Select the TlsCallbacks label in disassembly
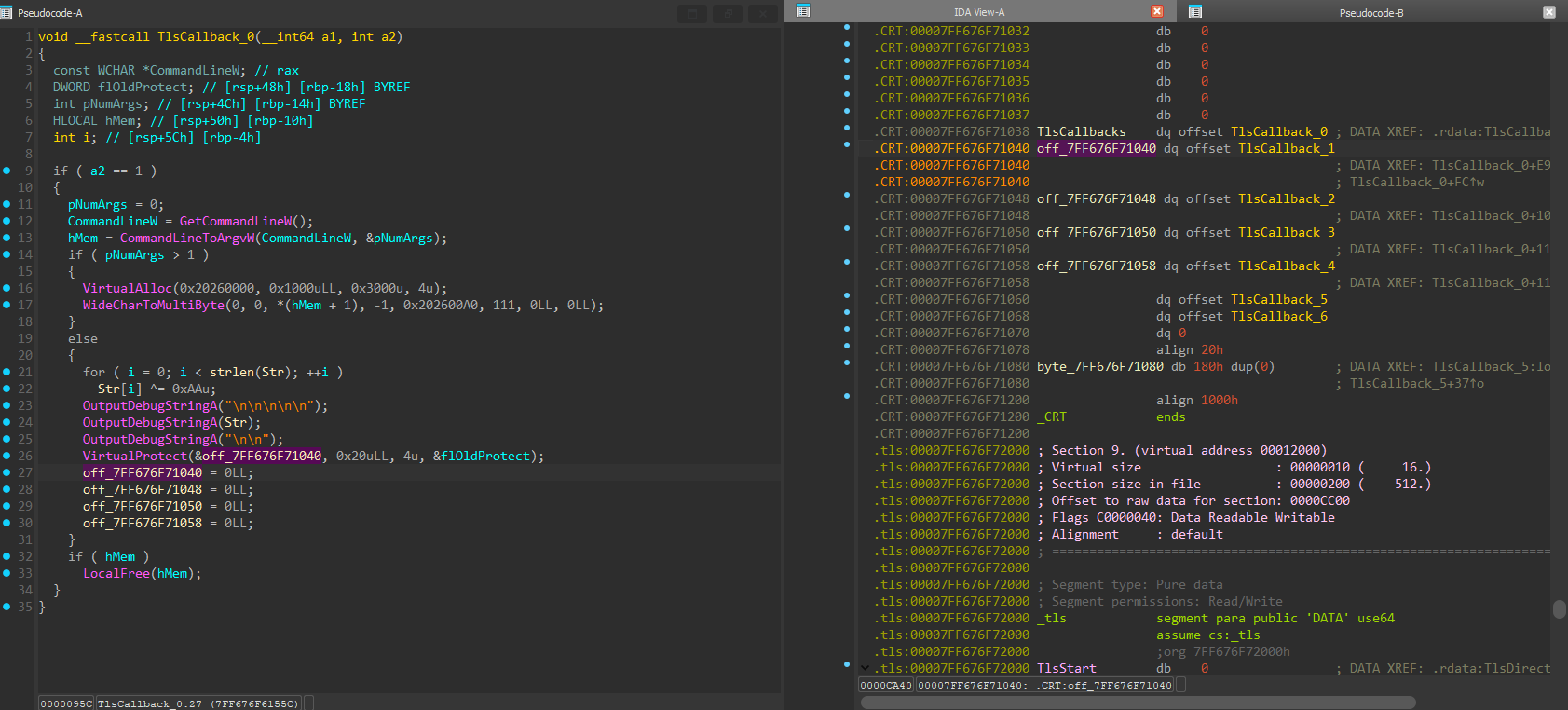The image size is (1568, 710). click(1082, 131)
